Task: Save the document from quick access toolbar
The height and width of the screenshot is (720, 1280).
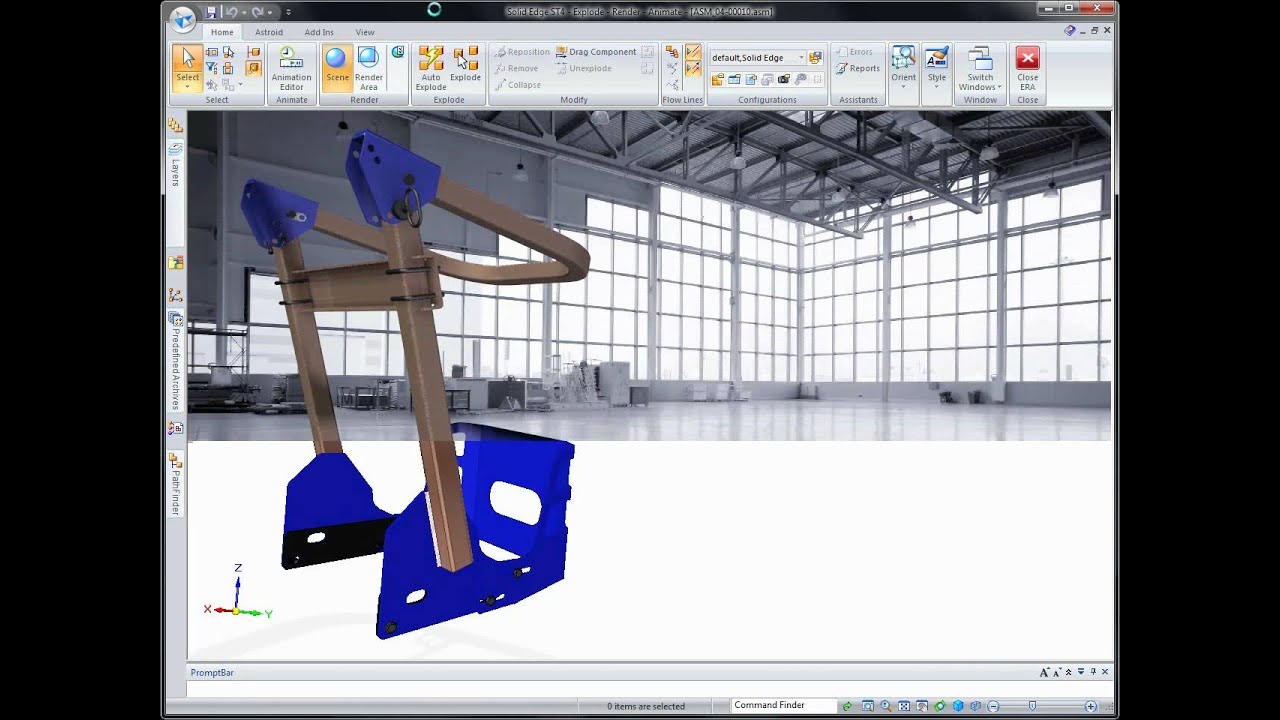Action: point(211,12)
